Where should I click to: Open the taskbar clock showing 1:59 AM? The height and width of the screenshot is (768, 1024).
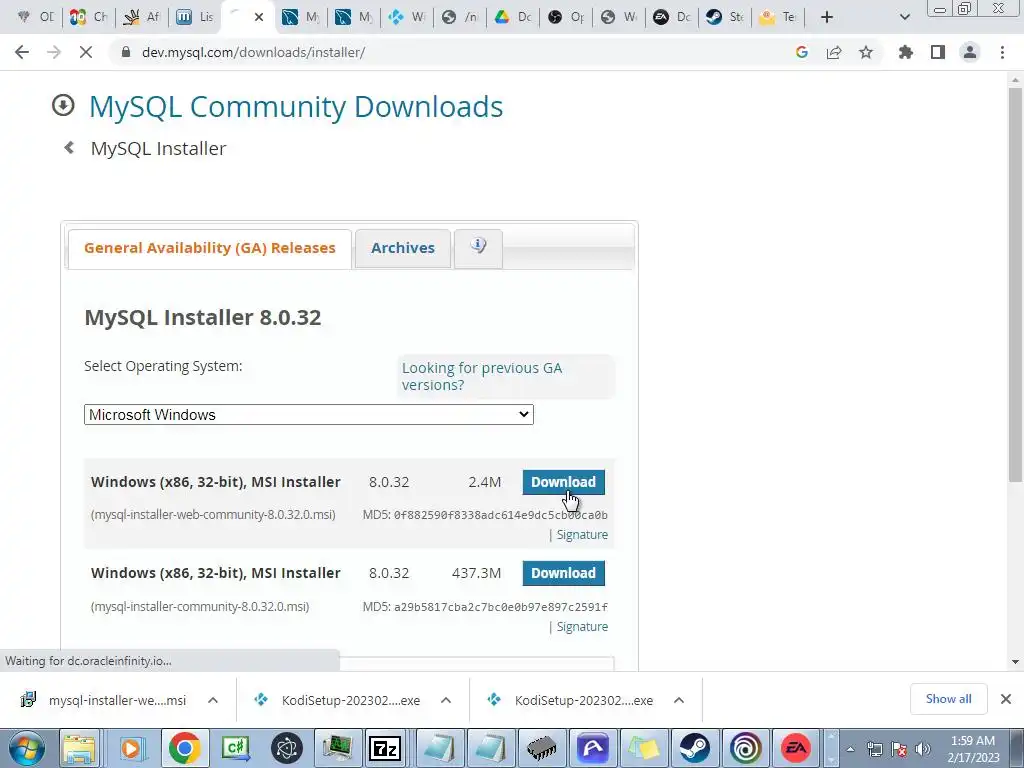pos(973,749)
